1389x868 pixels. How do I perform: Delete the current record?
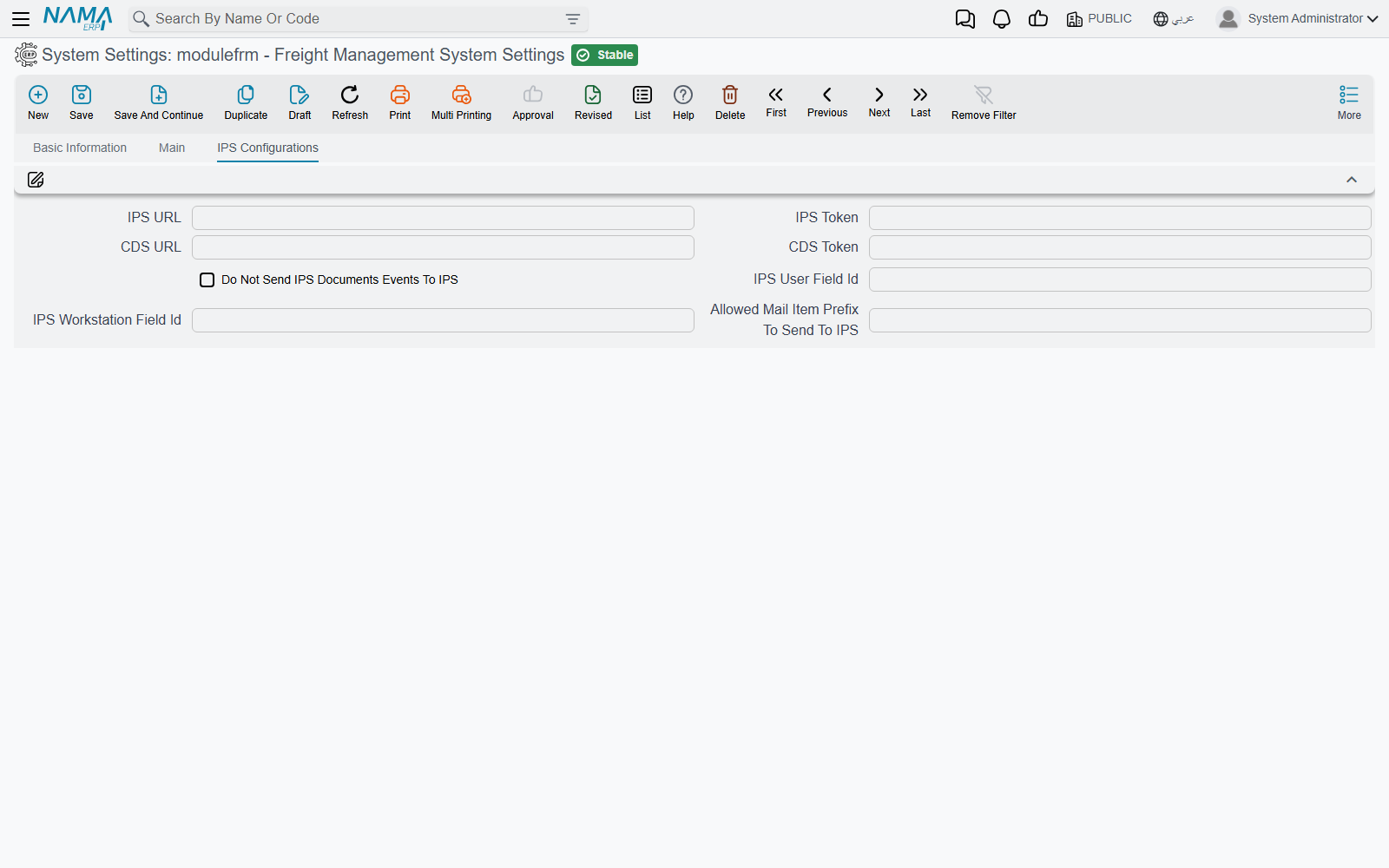point(730,102)
